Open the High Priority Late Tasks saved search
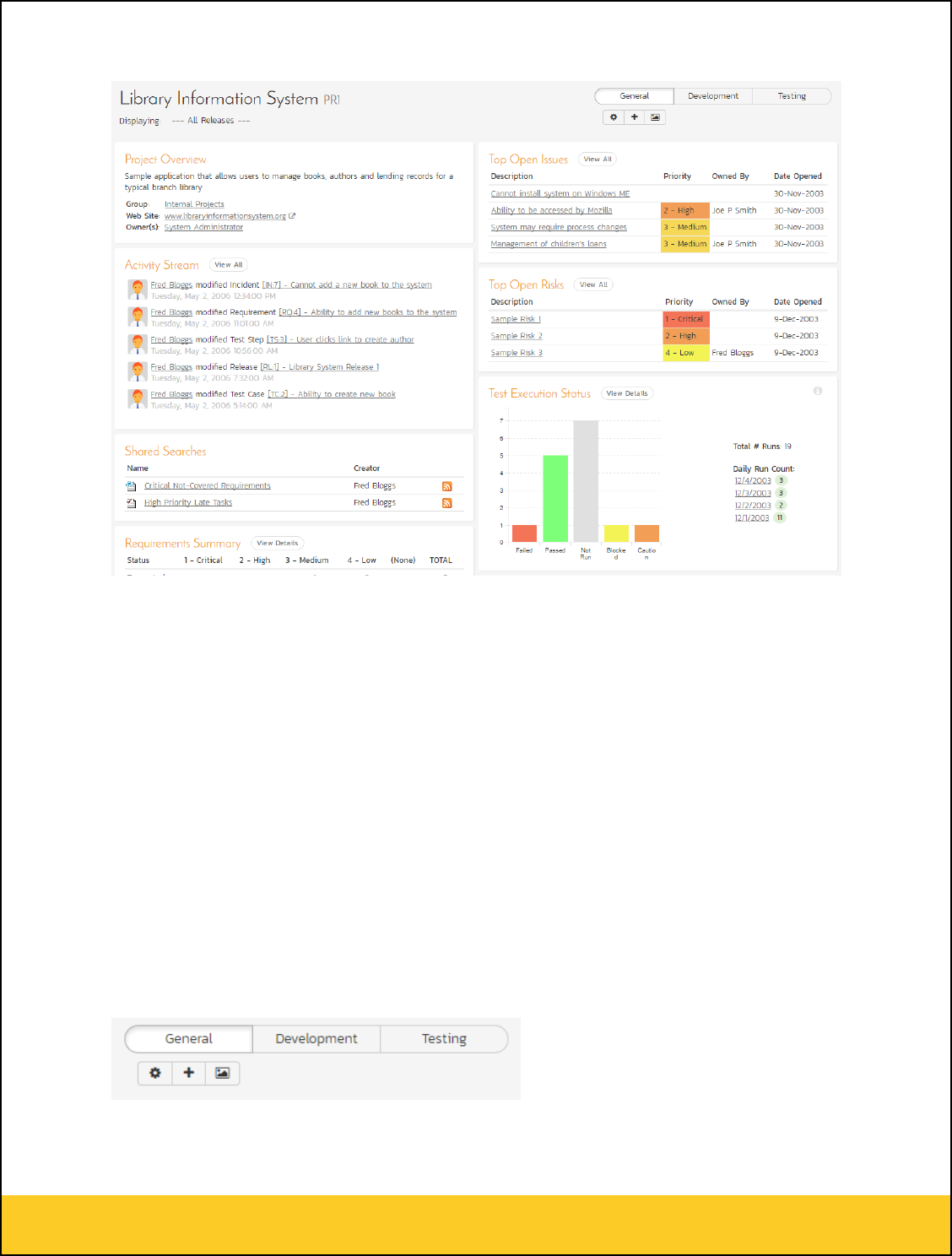952x1256 pixels. click(x=188, y=503)
